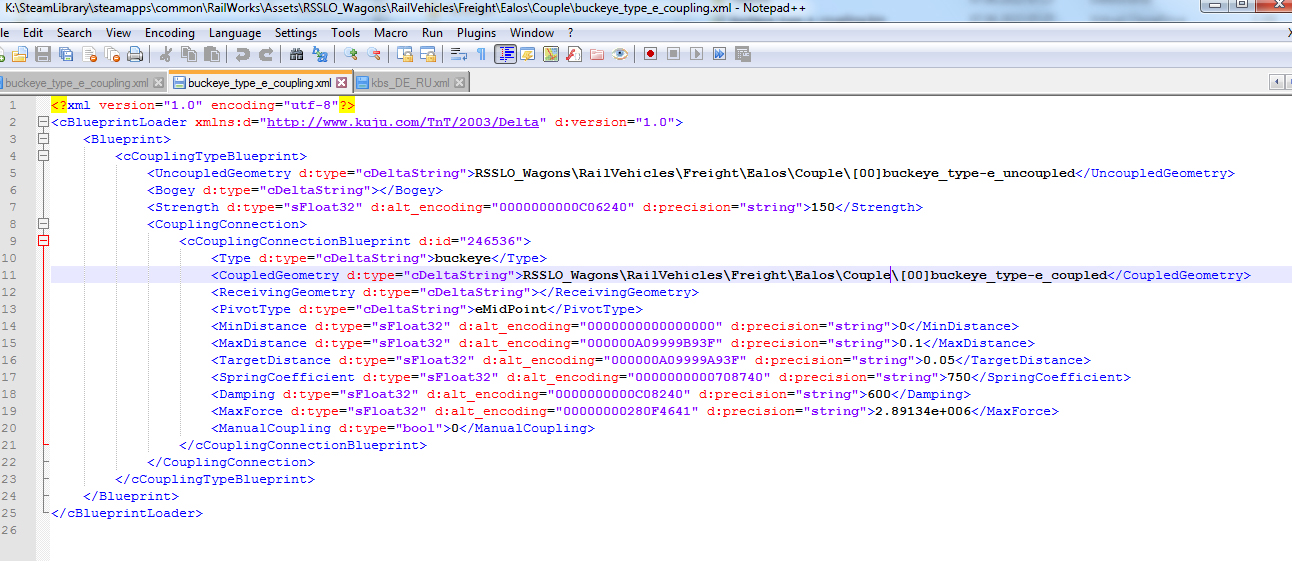Open the Settings menu
This screenshot has width=1292, height=561.
tap(296, 33)
